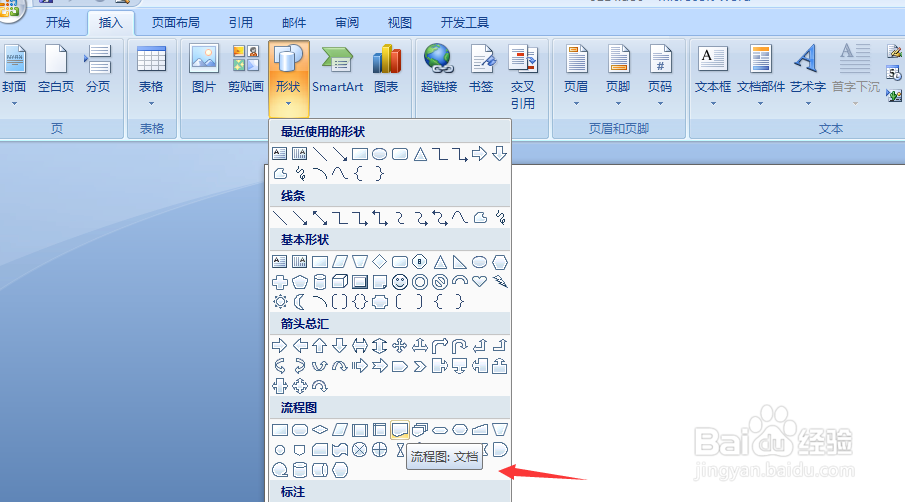905x502 pixels.
Task: Pick the scribble line in 线条
Action: click(x=500, y=218)
